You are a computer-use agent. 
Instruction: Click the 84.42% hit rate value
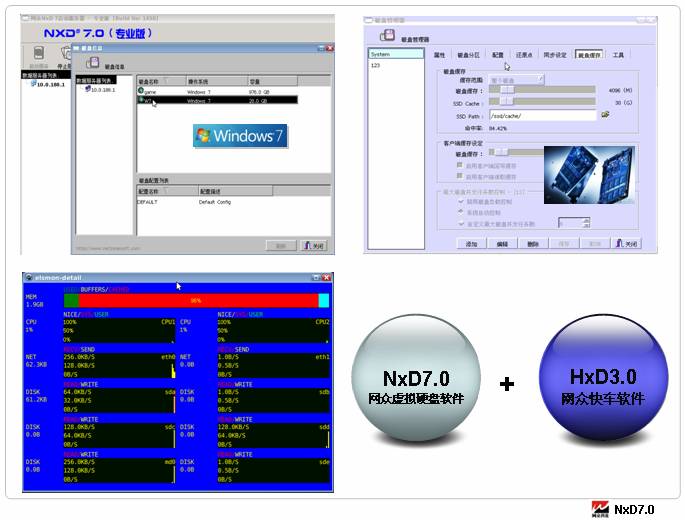(498, 128)
